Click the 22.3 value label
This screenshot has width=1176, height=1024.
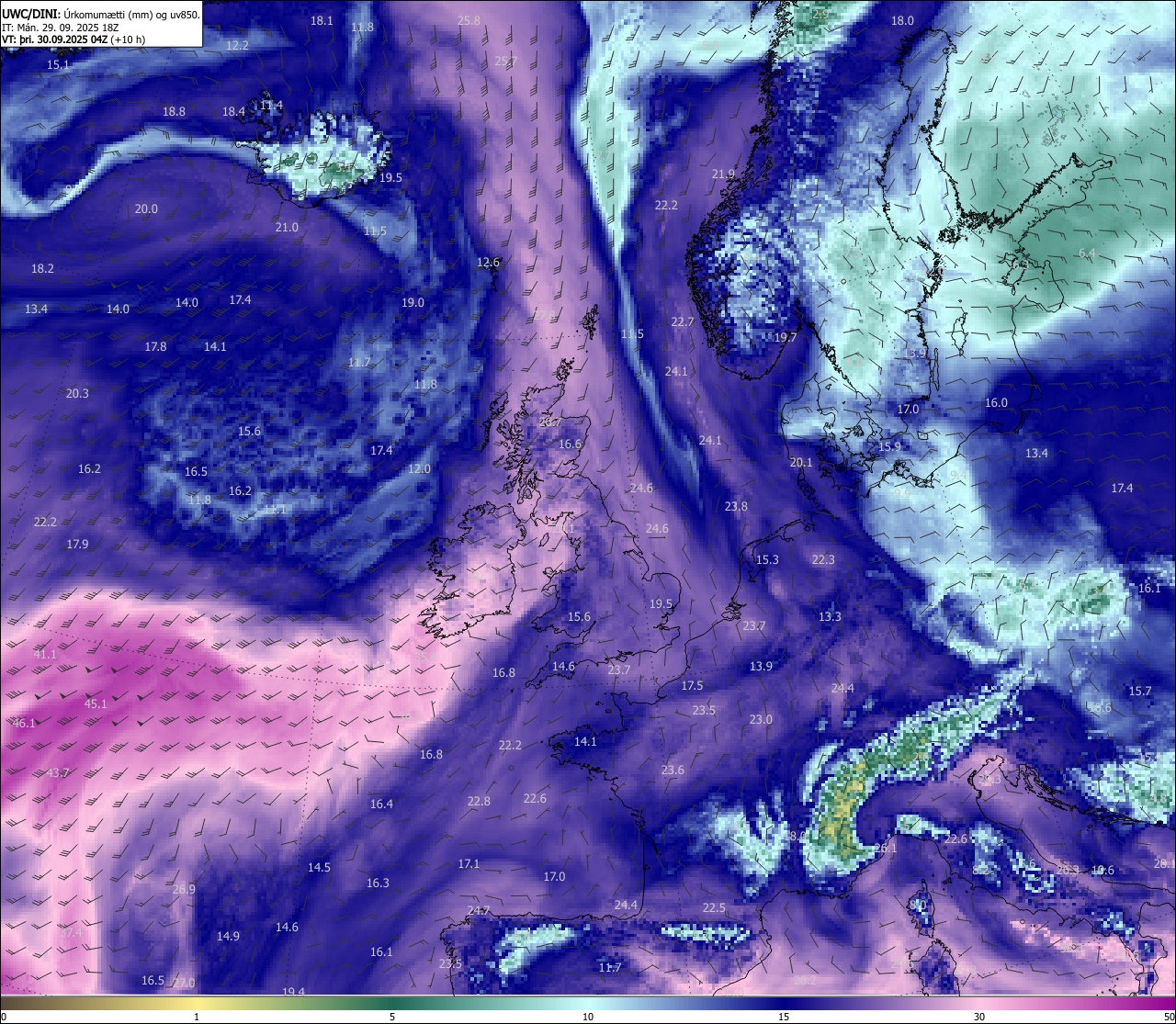[823, 559]
